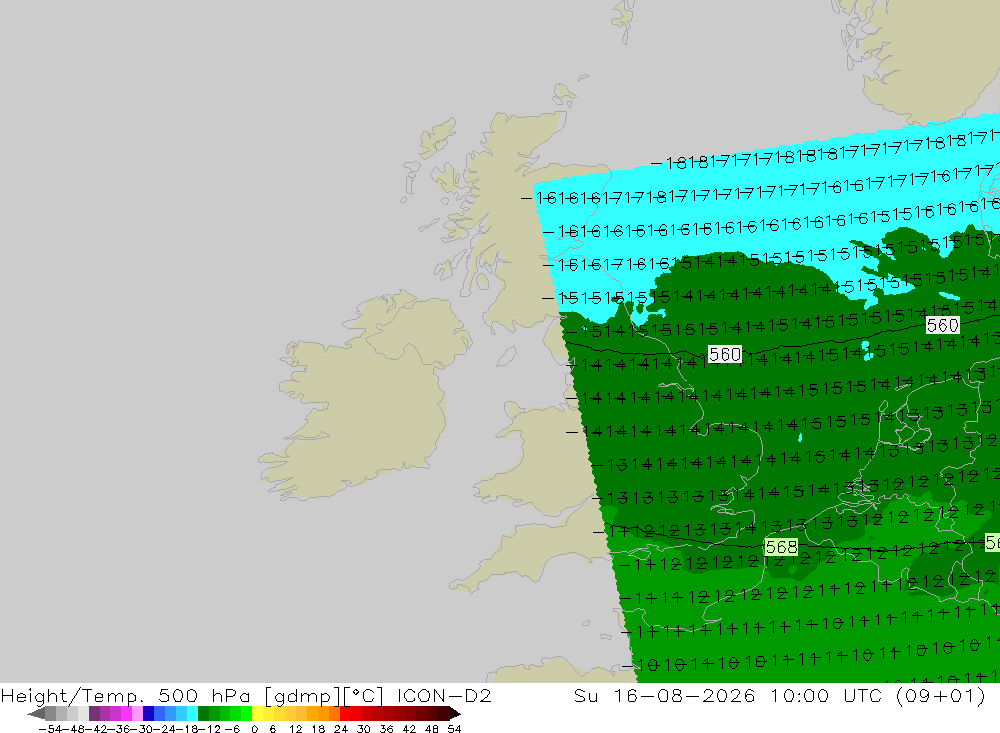Click the dark maroon right arrow end of colorbar

pyautogui.click(x=454, y=713)
